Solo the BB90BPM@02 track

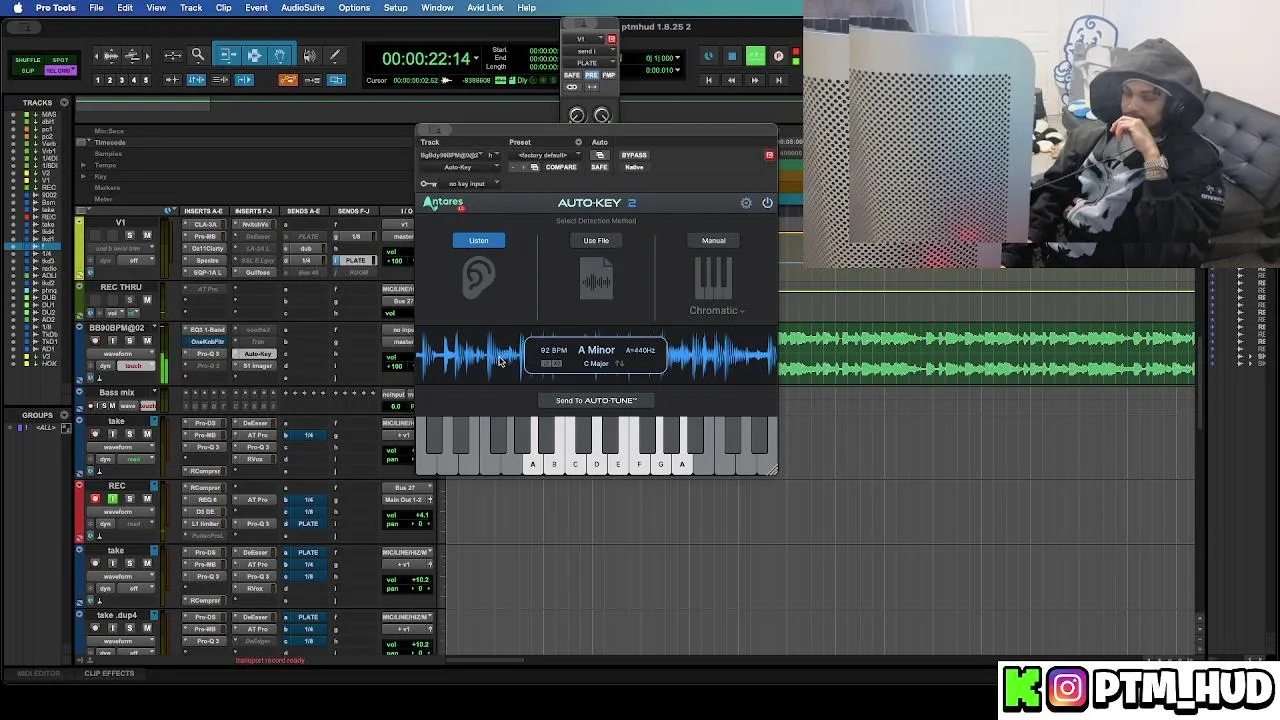129,341
